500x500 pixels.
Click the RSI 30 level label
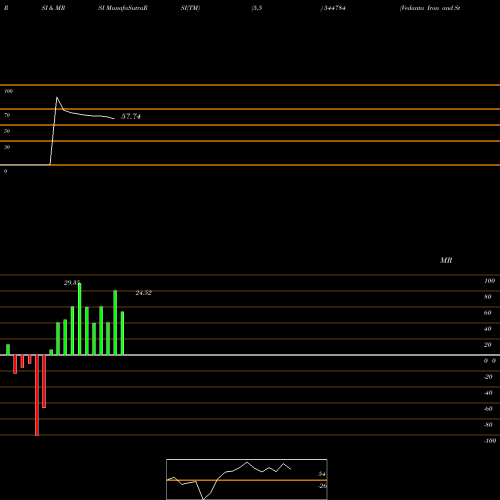(x=7, y=147)
